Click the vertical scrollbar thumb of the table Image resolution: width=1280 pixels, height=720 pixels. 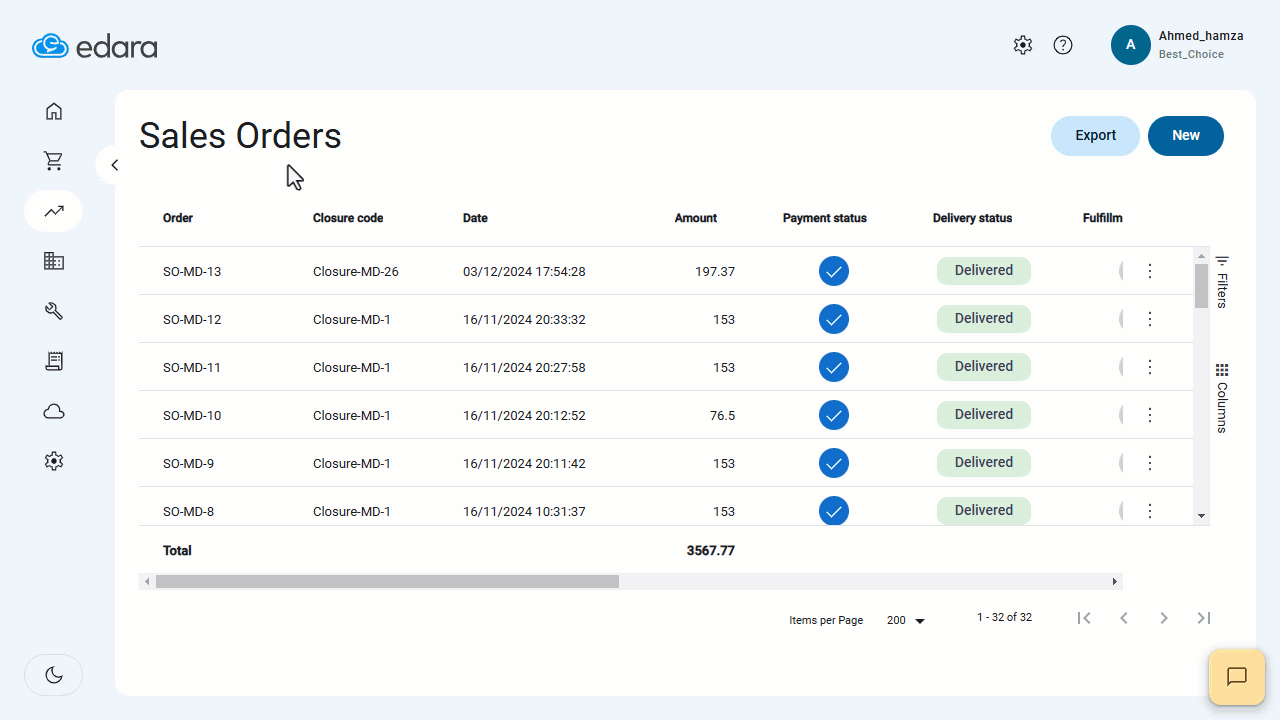[1201, 286]
